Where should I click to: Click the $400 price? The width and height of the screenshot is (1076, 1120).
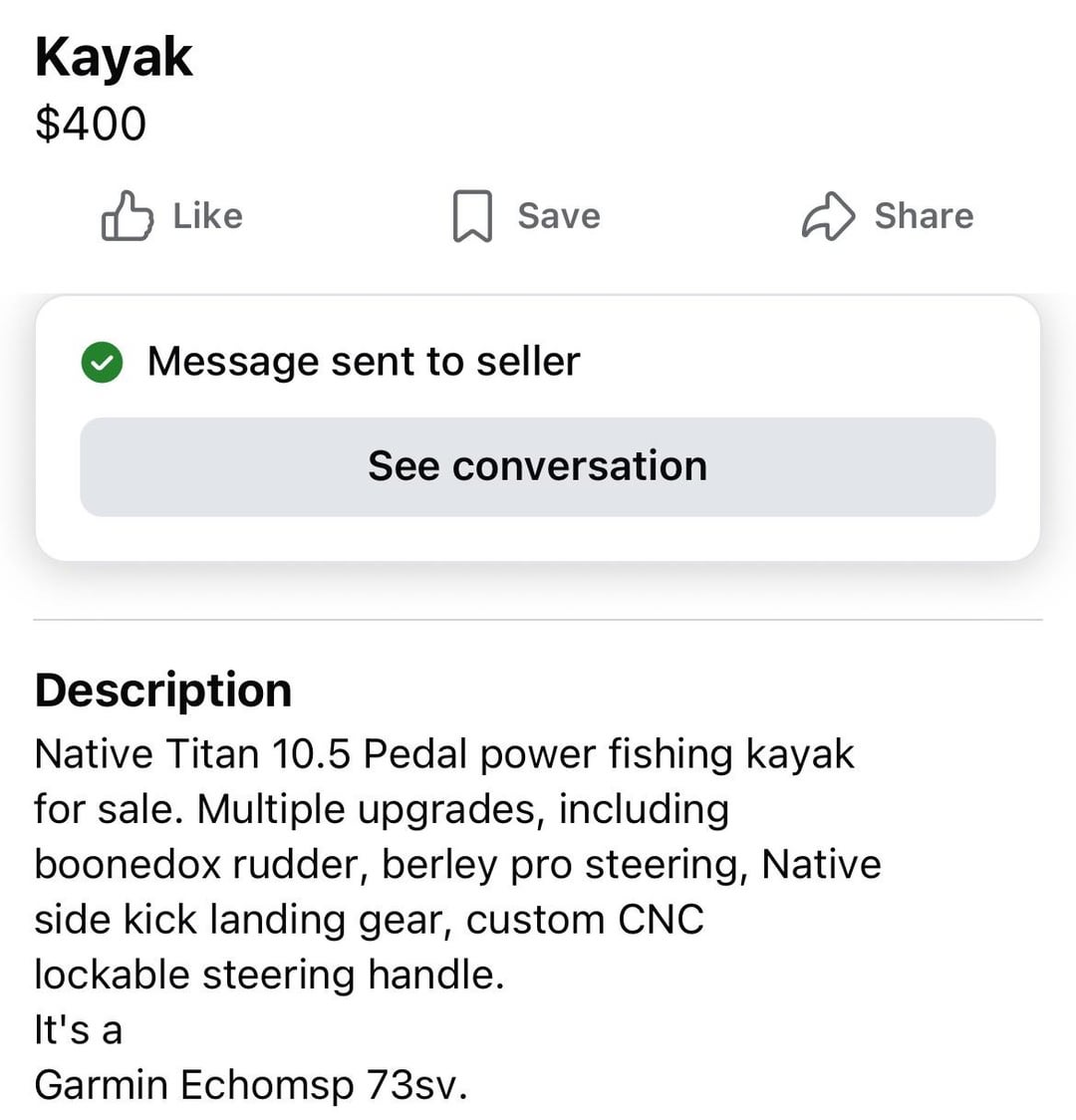[90, 124]
